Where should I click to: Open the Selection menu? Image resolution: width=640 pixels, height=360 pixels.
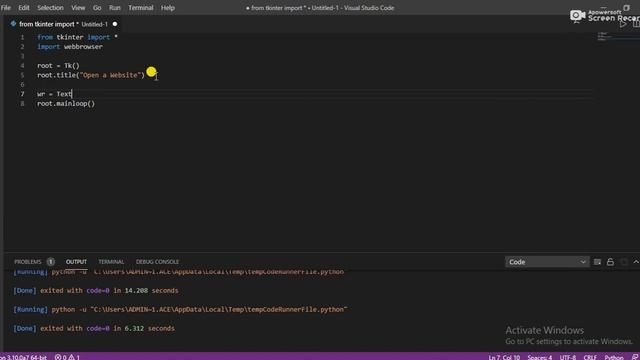50,8
